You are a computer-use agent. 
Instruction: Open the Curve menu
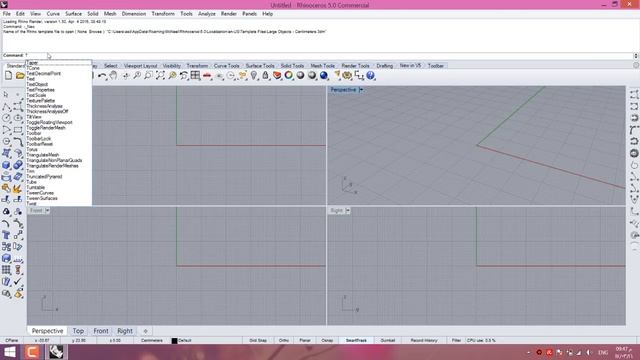53,14
